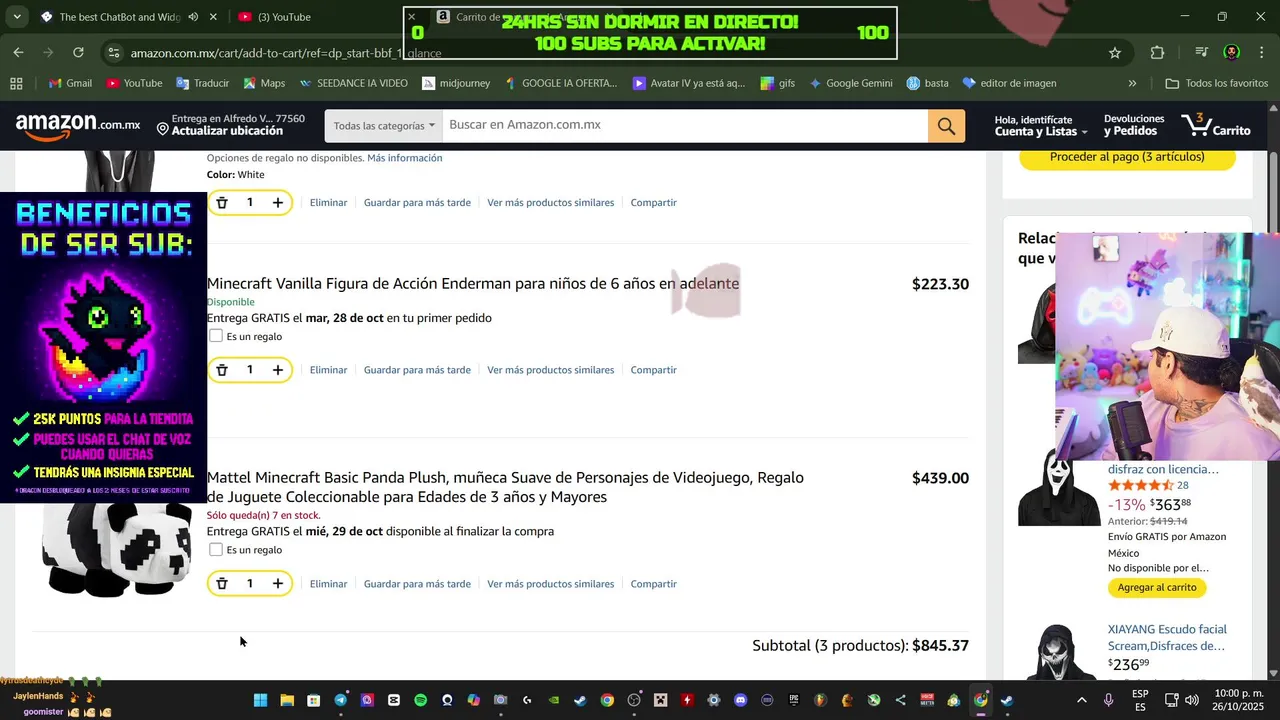Remove Panda Plush with trash icon
The image size is (1280, 720).
[x=222, y=584]
